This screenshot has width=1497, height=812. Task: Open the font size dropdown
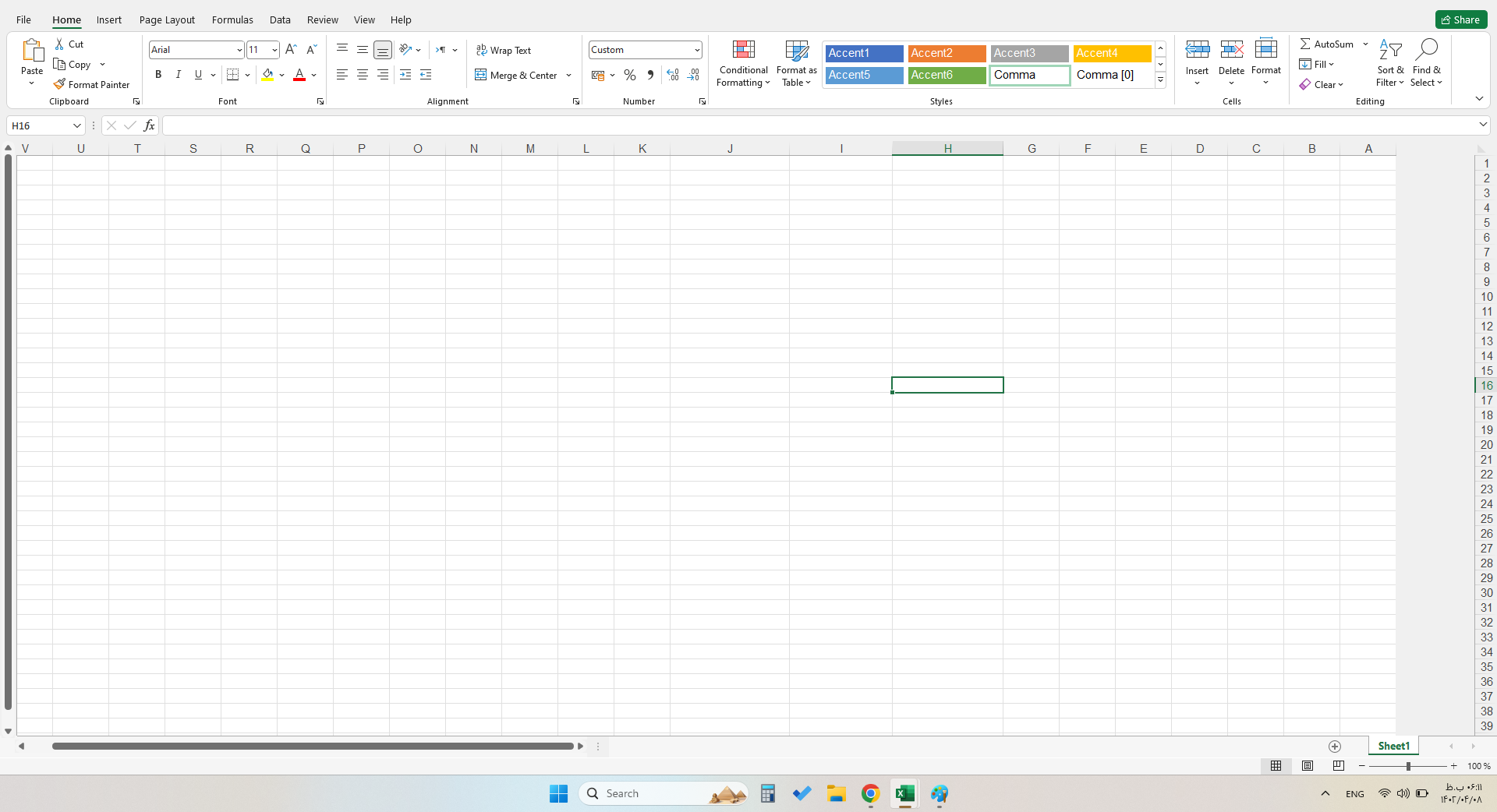pyautogui.click(x=274, y=50)
